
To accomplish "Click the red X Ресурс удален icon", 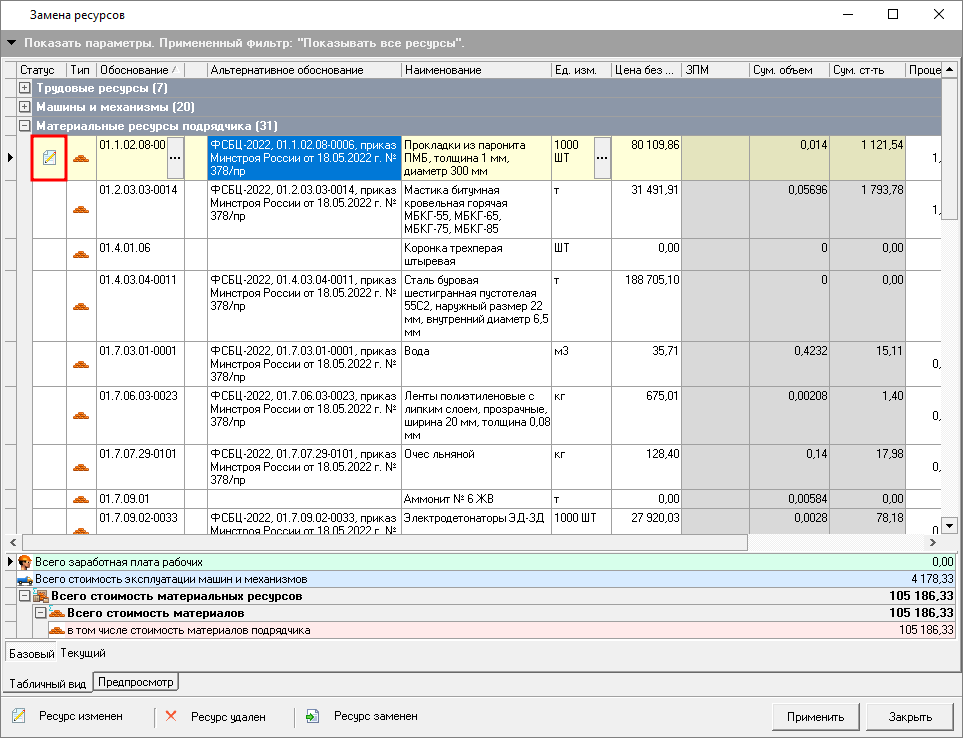I will point(171,716).
